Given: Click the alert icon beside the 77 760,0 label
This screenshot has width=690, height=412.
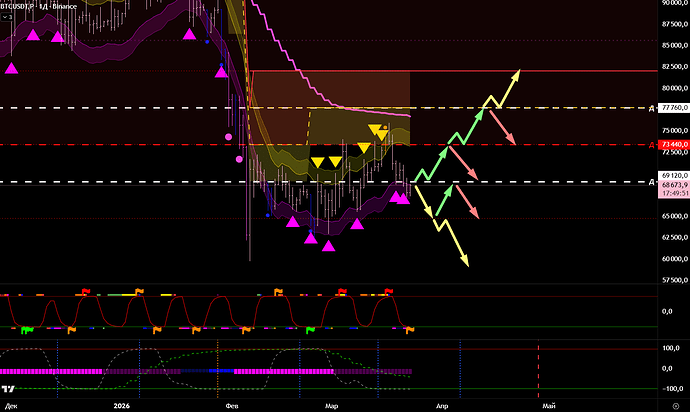Looking at the screenshot, I should [650, 107].
